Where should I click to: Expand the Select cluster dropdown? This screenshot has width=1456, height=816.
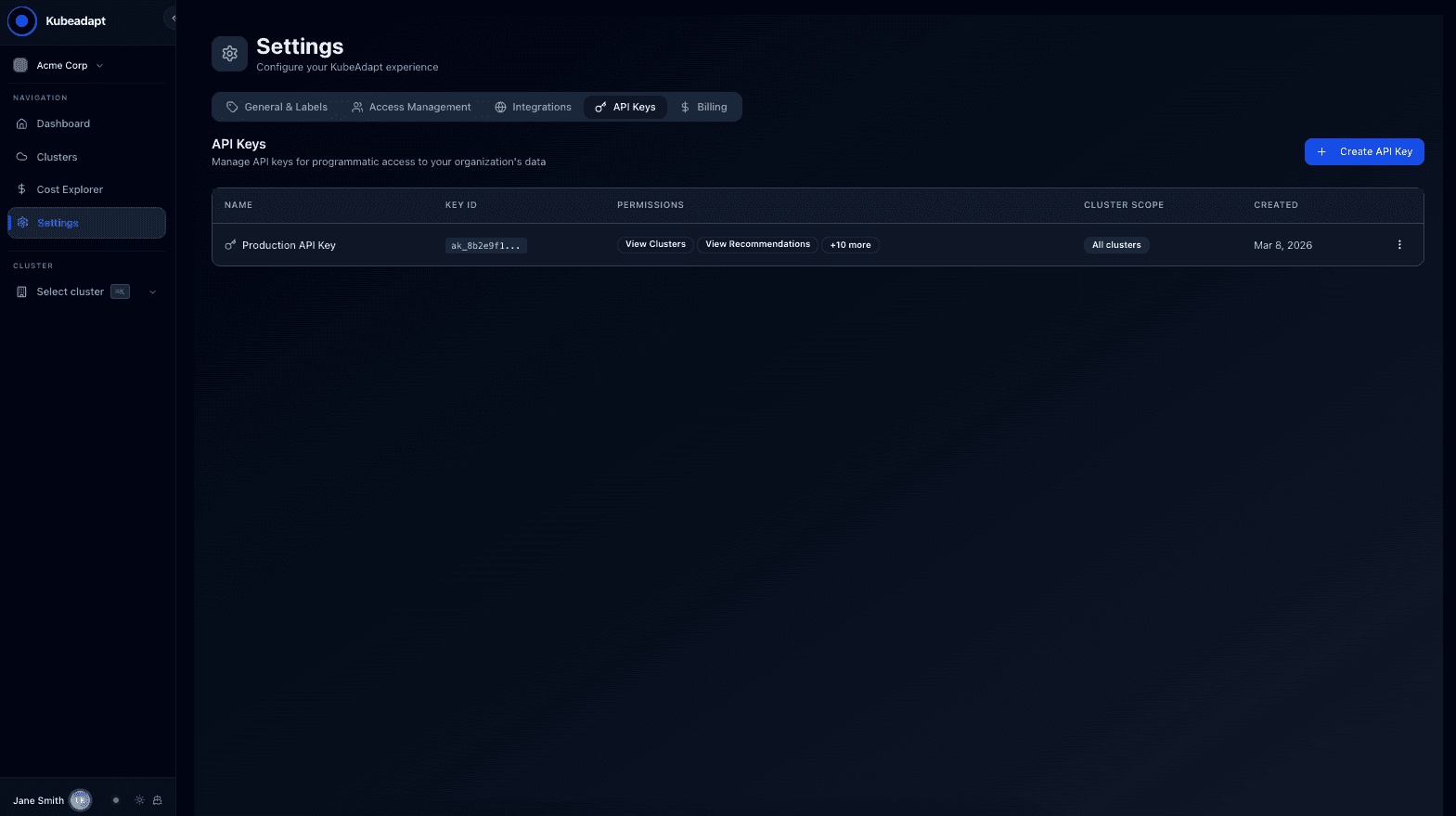pyautogui.click(x=87, y=291)
